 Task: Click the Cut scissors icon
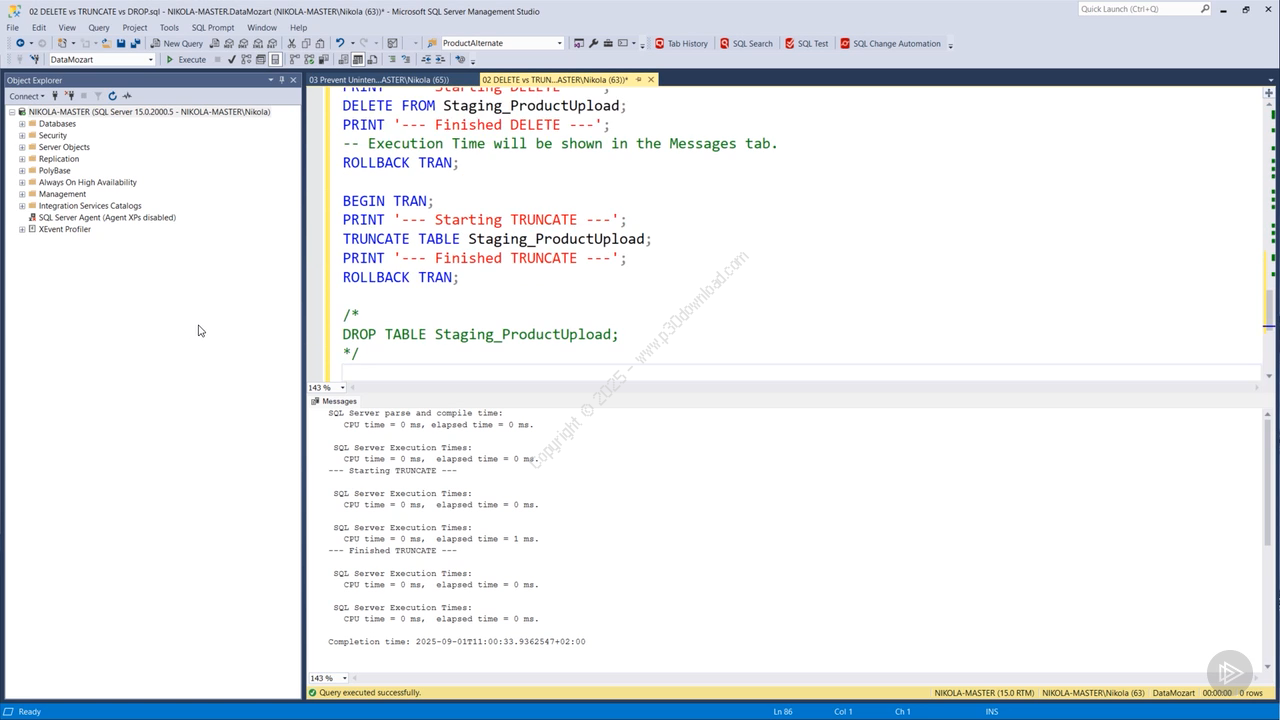(x=292, y=44)
